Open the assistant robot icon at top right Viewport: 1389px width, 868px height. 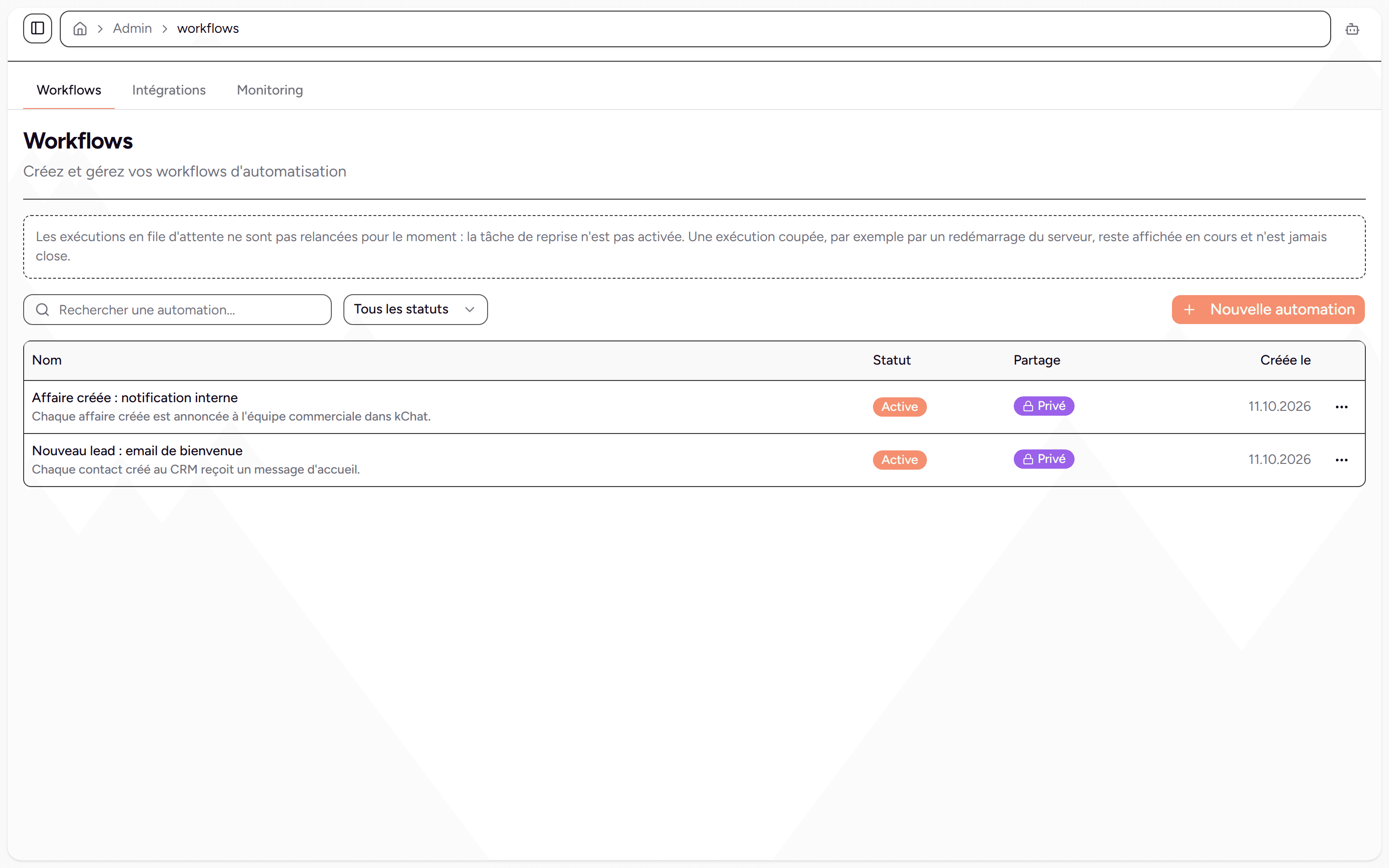click(1352, 29)
